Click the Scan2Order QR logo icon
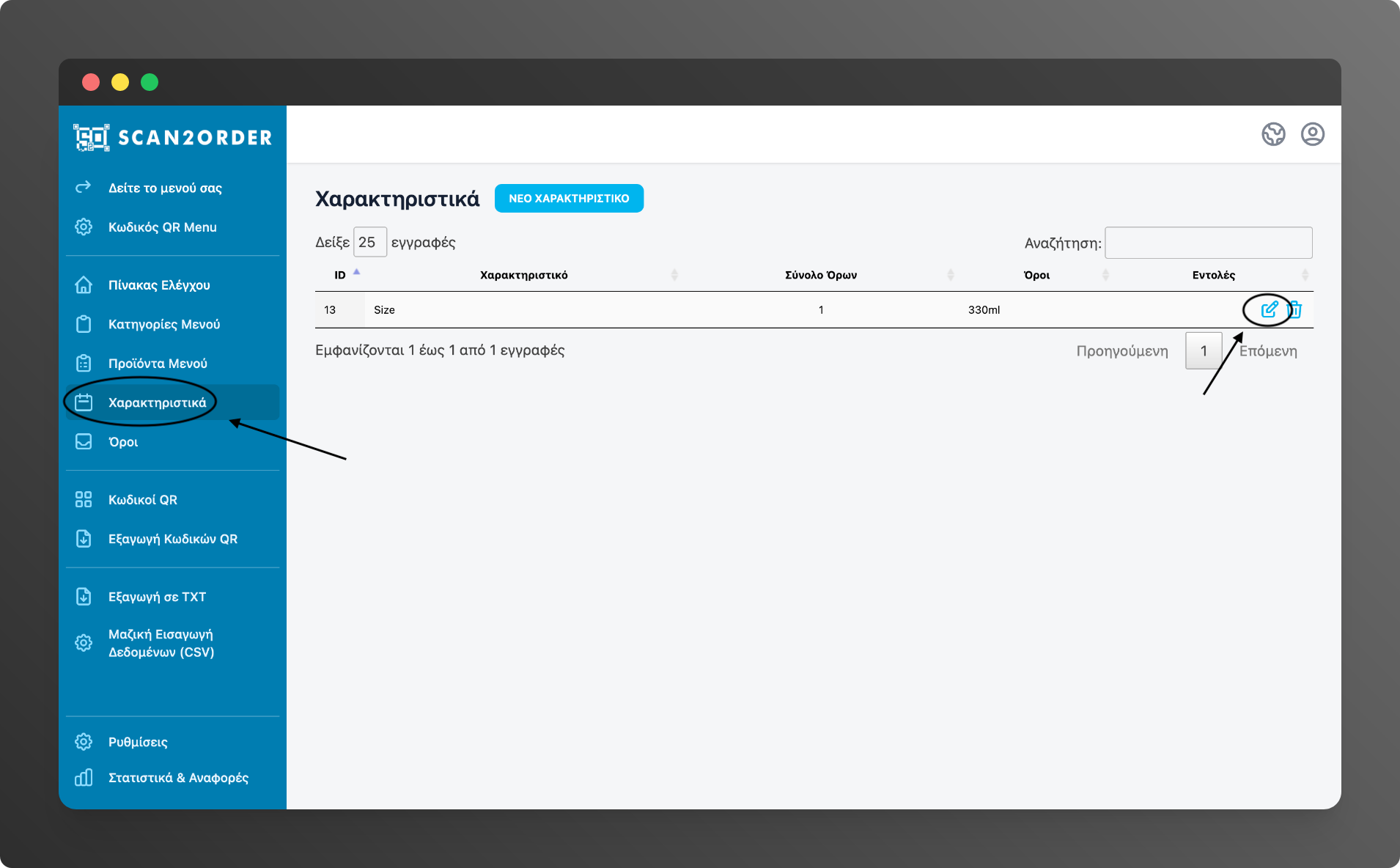1400x868 pixels. coord(91,138)
